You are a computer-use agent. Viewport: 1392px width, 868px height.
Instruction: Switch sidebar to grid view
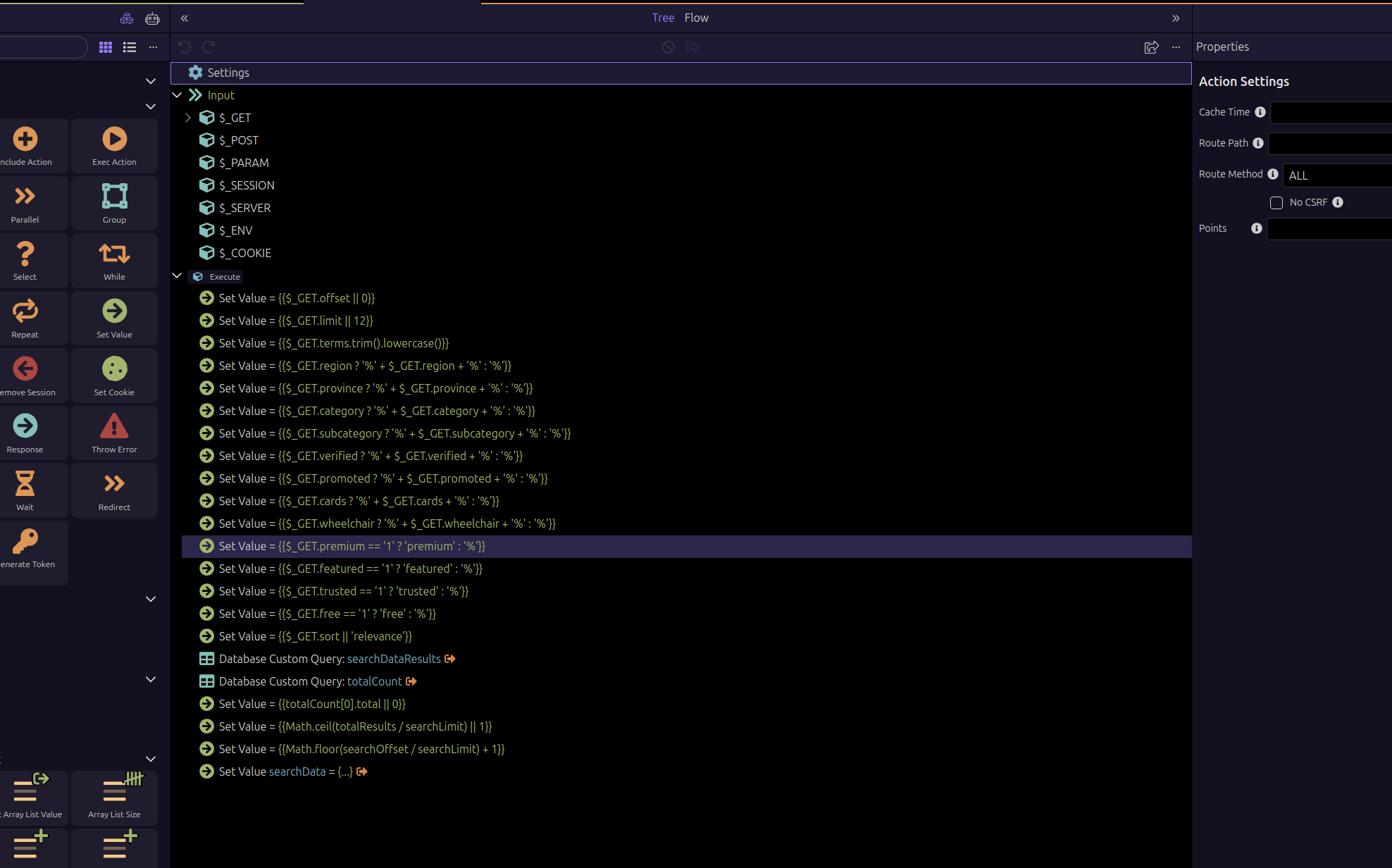coord(106,47)
